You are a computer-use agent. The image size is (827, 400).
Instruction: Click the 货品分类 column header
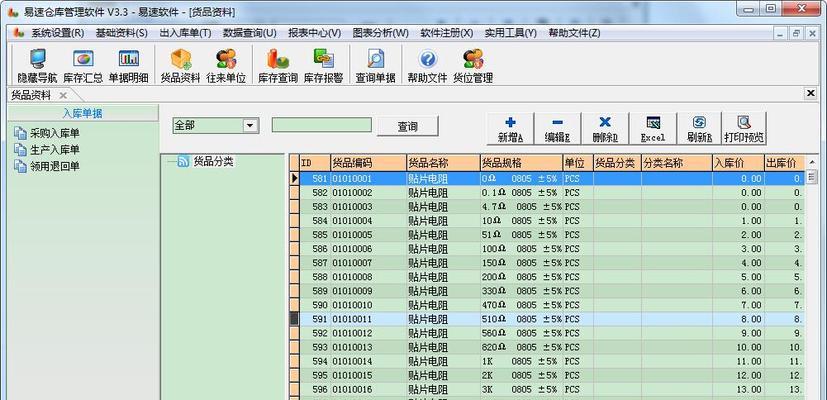coord(617,163)
